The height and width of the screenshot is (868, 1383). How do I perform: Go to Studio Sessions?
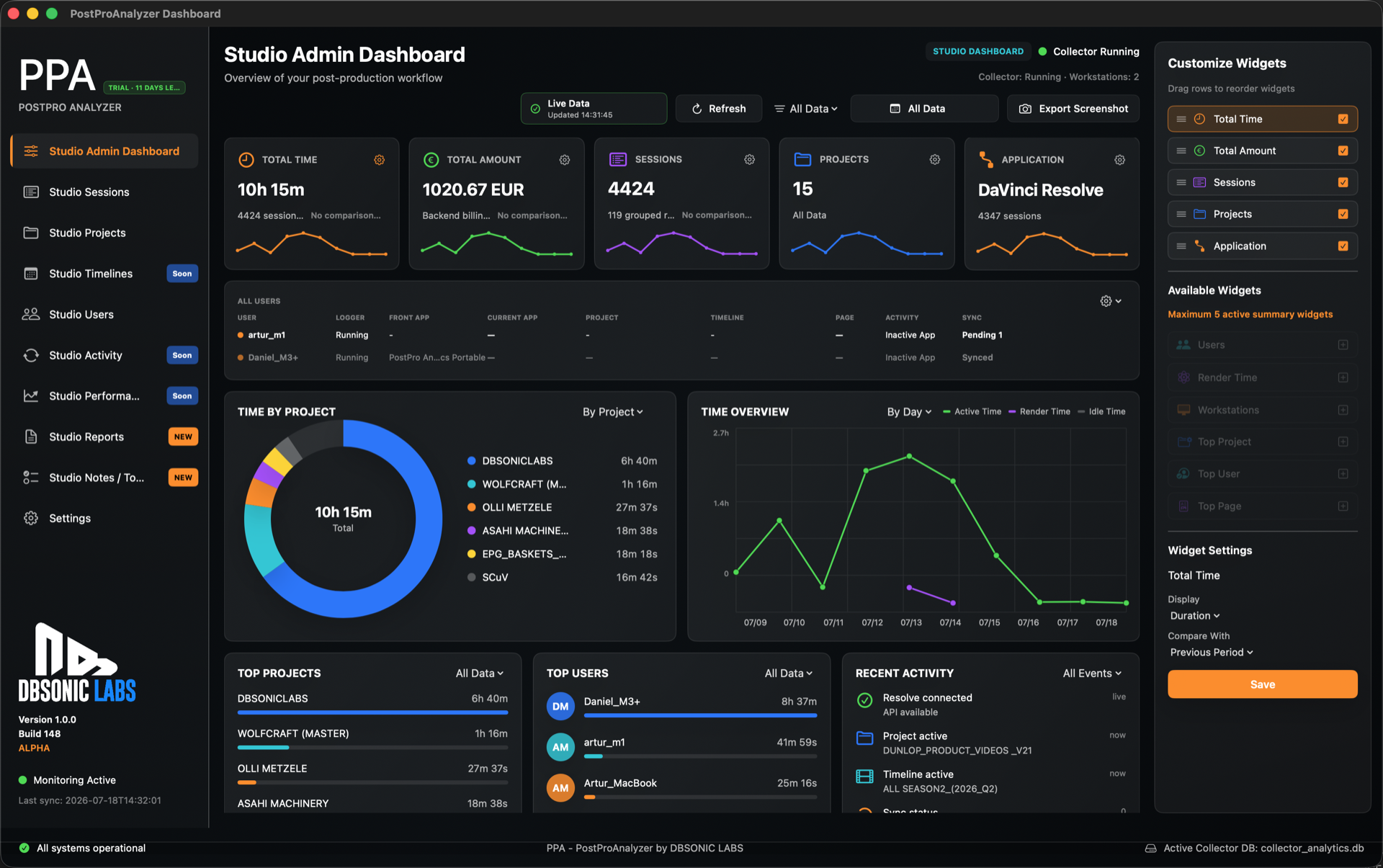click(104, 192)
